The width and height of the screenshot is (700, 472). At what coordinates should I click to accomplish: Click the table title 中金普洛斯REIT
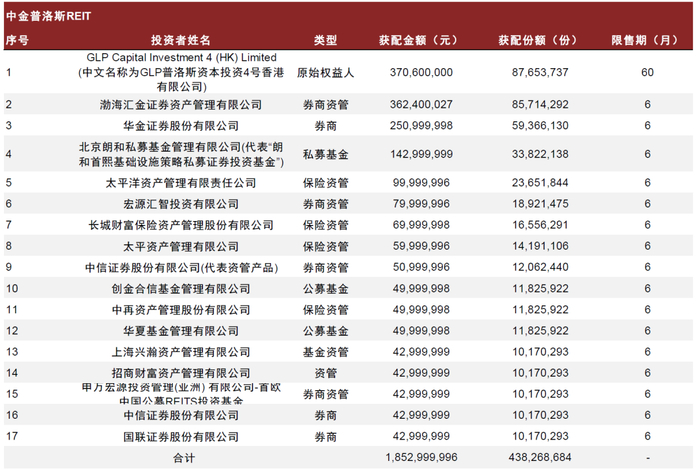tap(49, 16)
